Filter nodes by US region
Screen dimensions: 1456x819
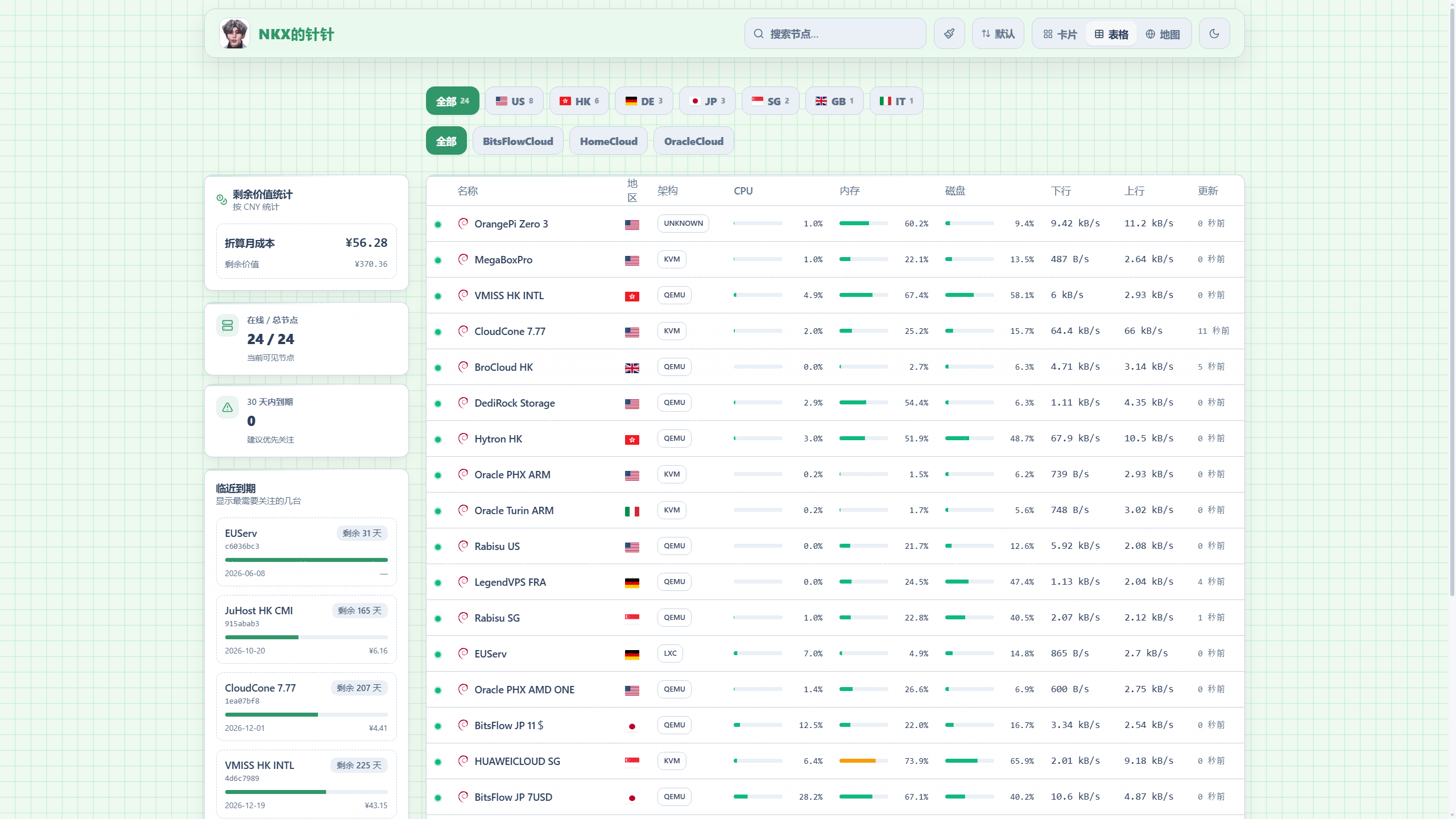(514, 101)
